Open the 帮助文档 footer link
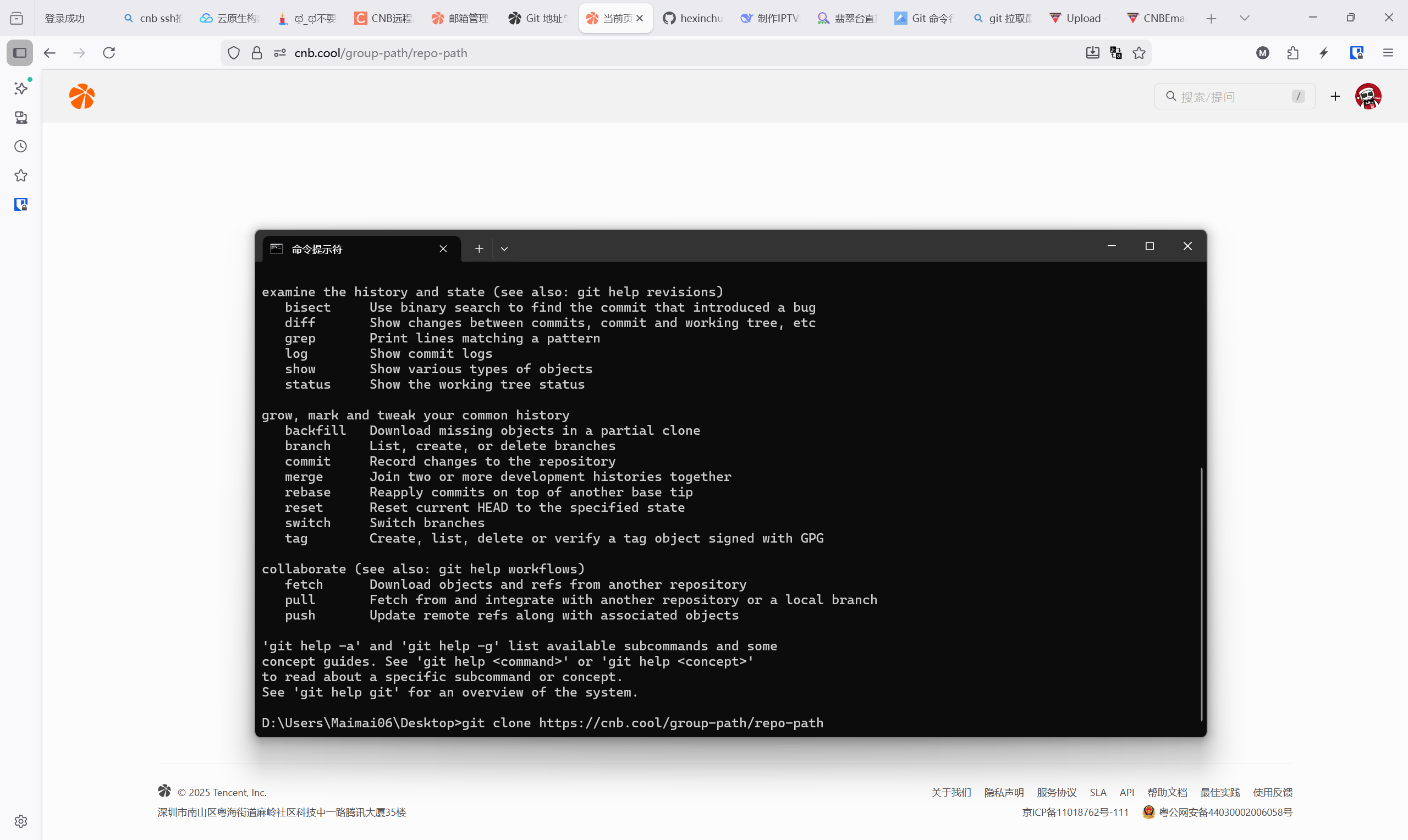The height and width of the screenshot is (840, 1408). pyautogui.click(x=1167, y=792)
